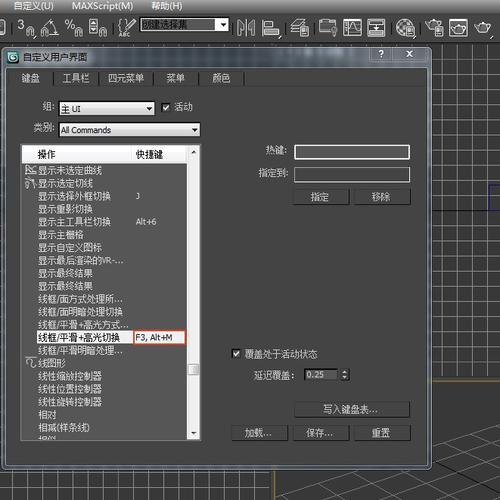
Task: Open the 自定义(U) menu
Action: (x=33, y=6)
